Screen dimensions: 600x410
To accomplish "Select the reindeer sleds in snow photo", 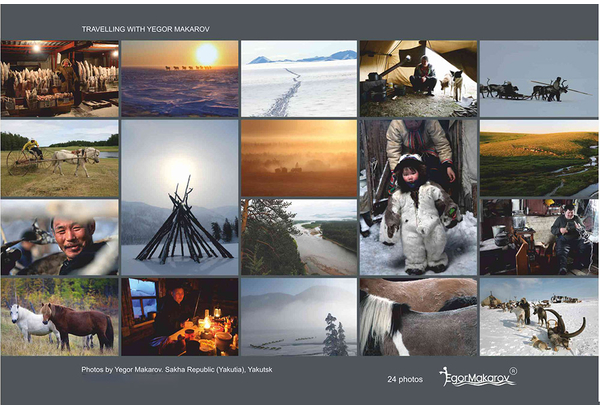I will click(538, 78).
